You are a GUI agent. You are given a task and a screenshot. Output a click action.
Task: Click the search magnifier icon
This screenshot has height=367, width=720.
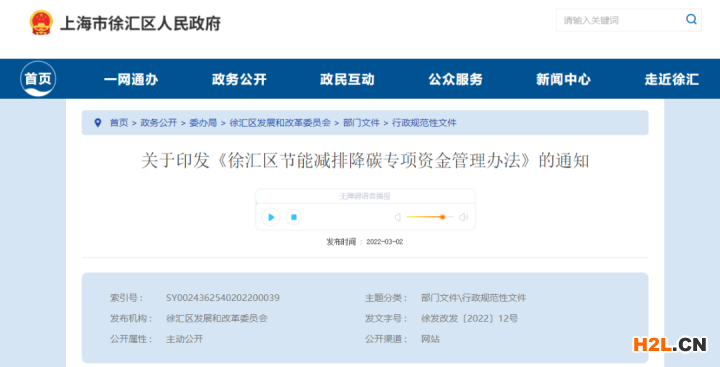691,19
